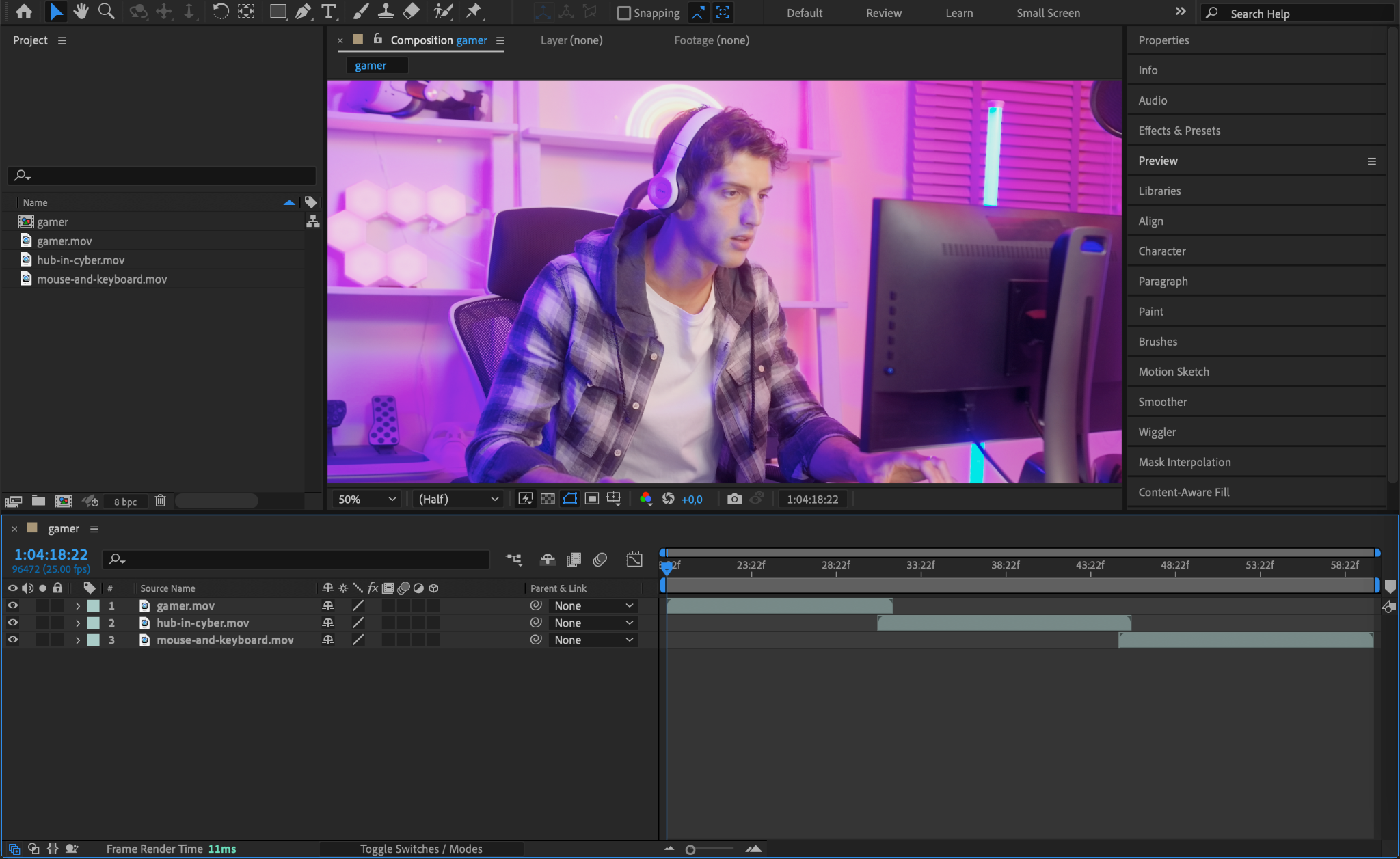Open the 50% magnification dropdown
This screenshot has width=1400, height=859.
[367, 500]
